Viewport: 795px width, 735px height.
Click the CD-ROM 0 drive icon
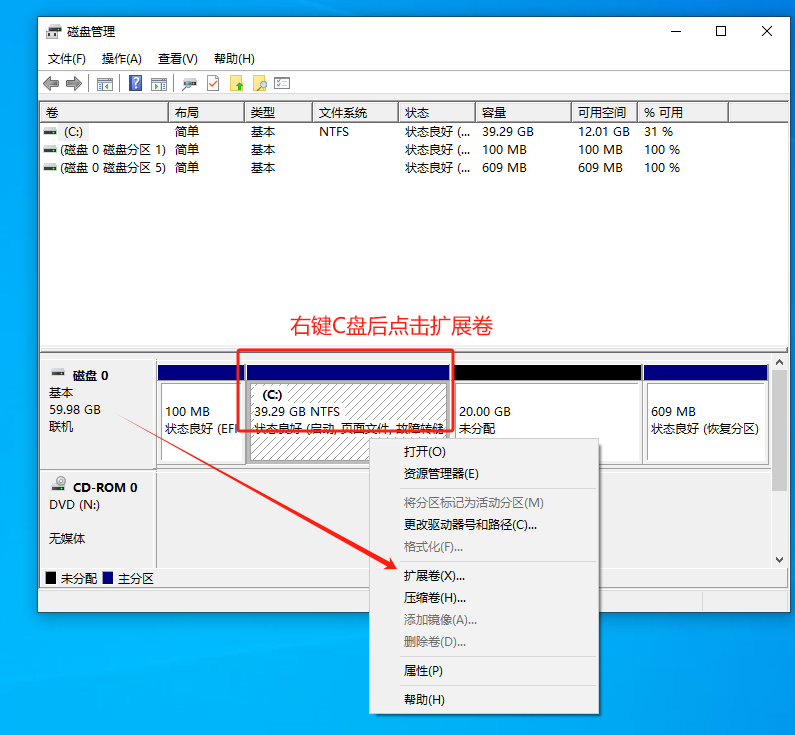point(59,484)
